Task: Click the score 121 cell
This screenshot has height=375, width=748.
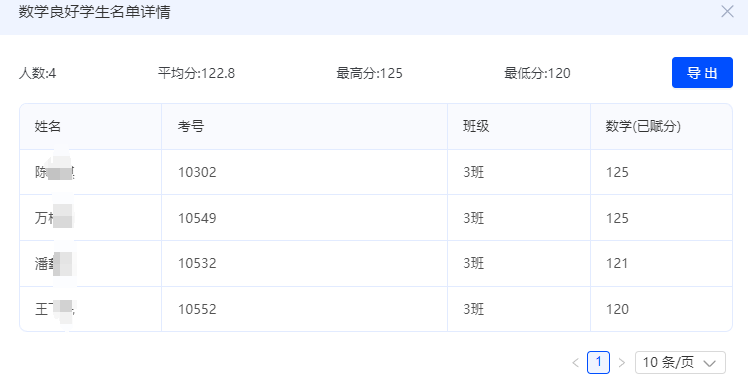Action: (661, 263)
